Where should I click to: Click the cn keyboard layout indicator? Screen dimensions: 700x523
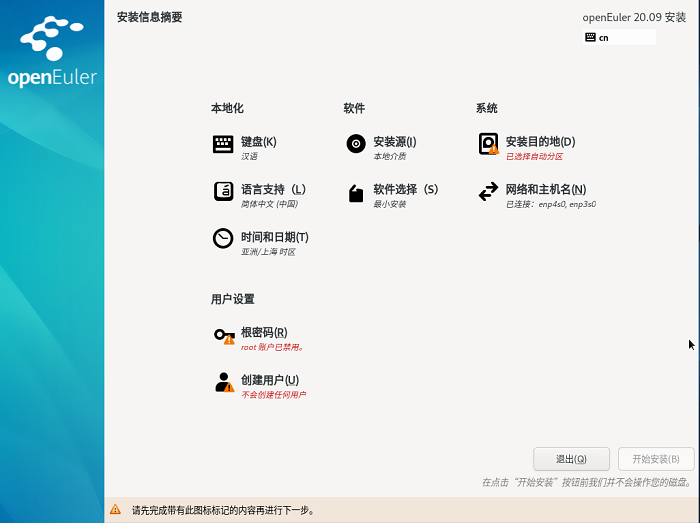pos(618,37)
